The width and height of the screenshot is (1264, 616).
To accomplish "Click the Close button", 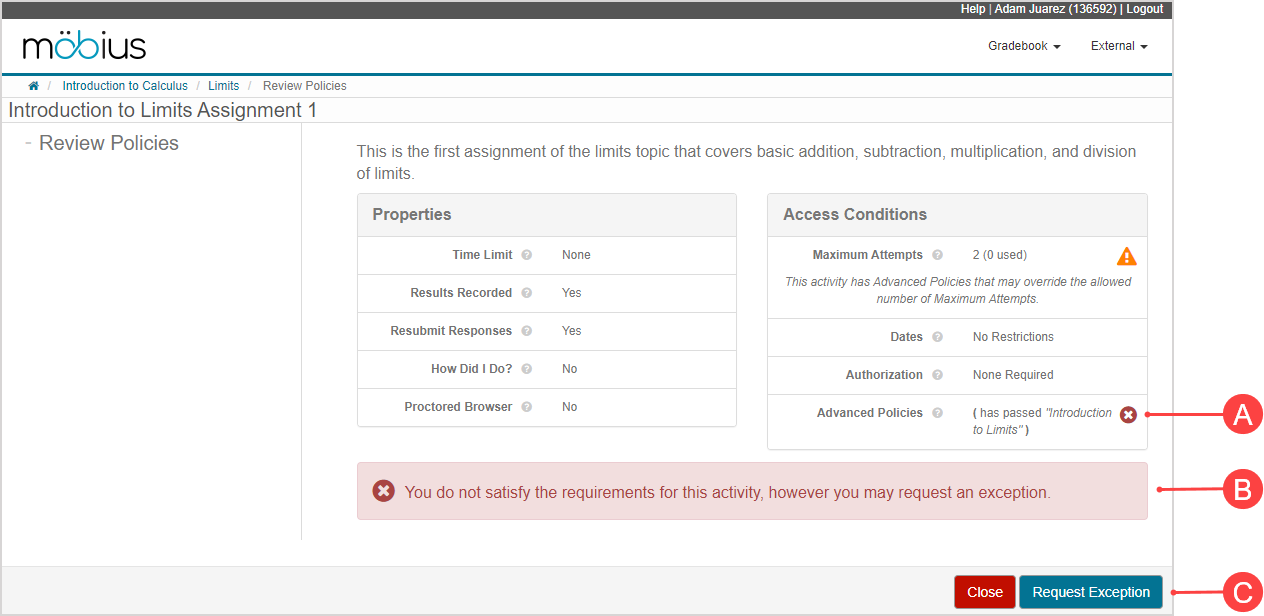I will pyautogui.click(x=984, y=591).
